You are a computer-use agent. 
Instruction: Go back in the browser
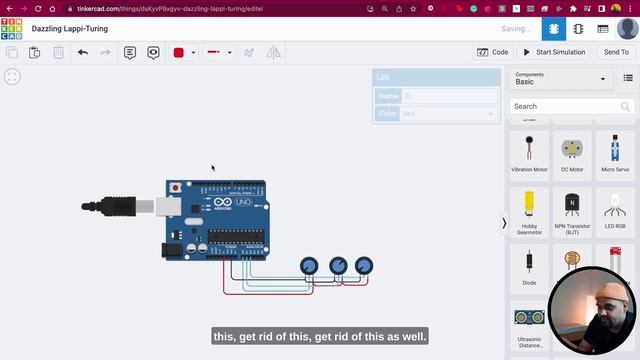[x=10, y=8]
